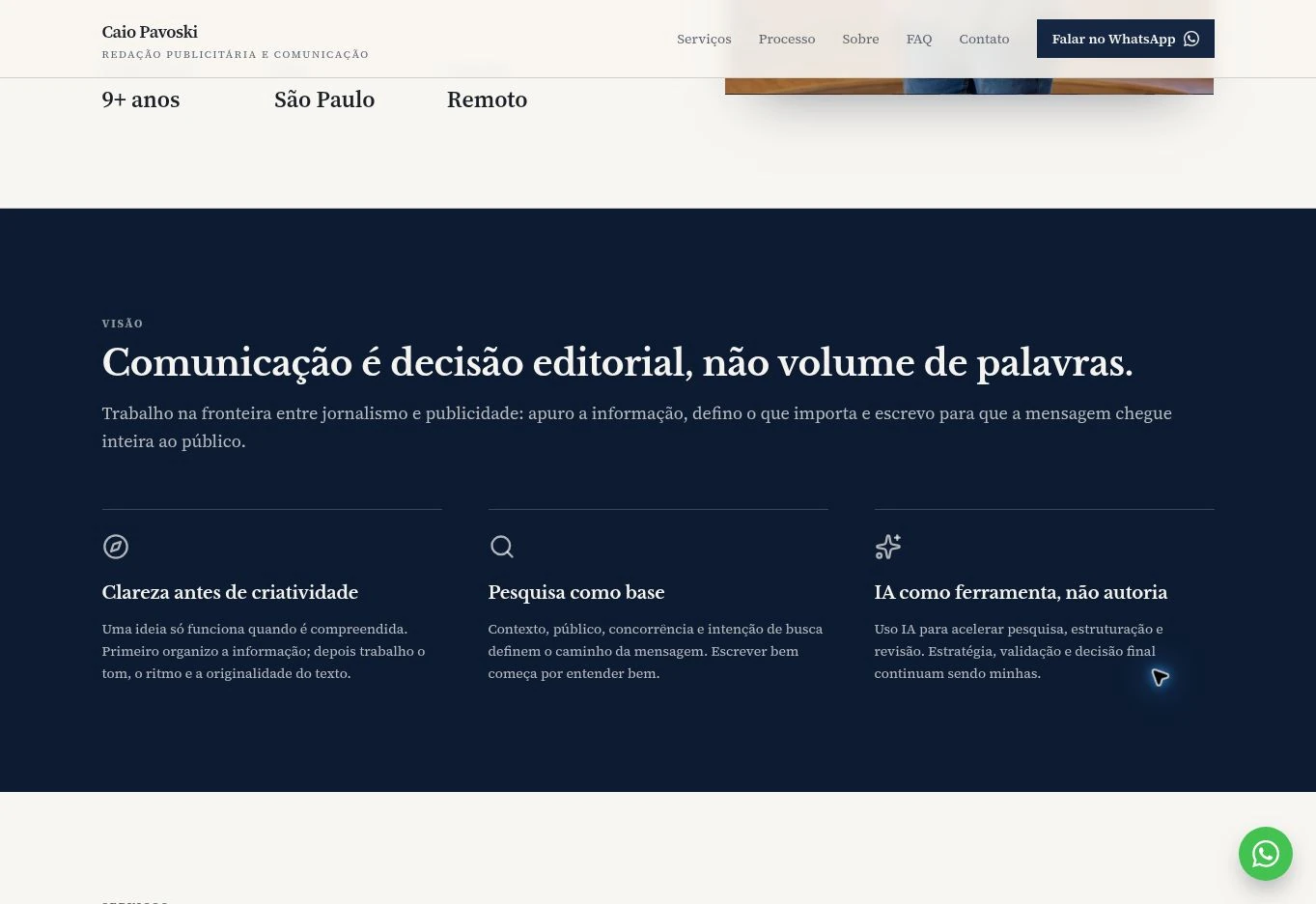Click the tagline 'Redação Publicitária e Comunicação'
The image size is (1316, 904).
click(x=236, y=55)
